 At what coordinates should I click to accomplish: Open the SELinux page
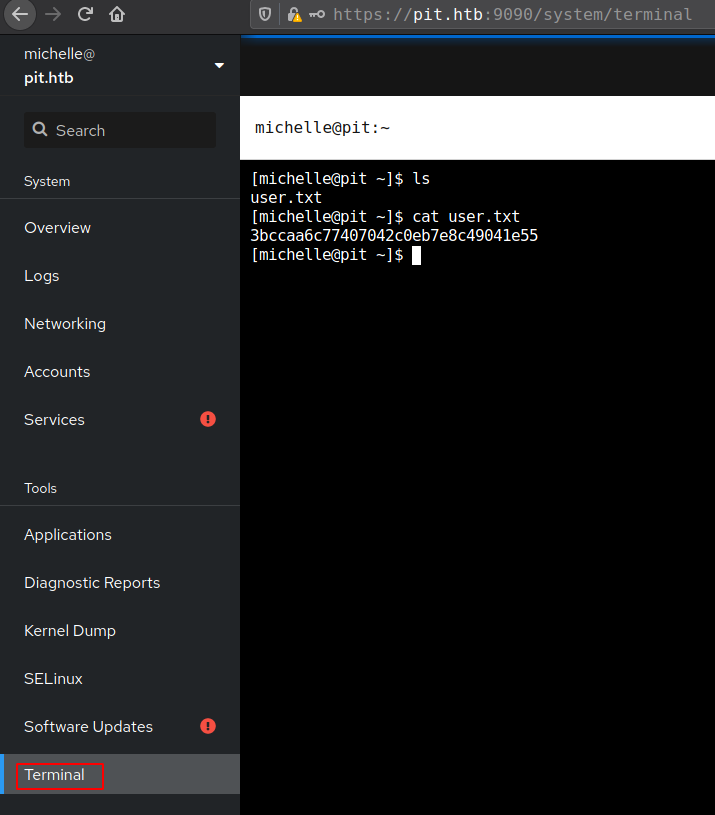tap(54, 679)
